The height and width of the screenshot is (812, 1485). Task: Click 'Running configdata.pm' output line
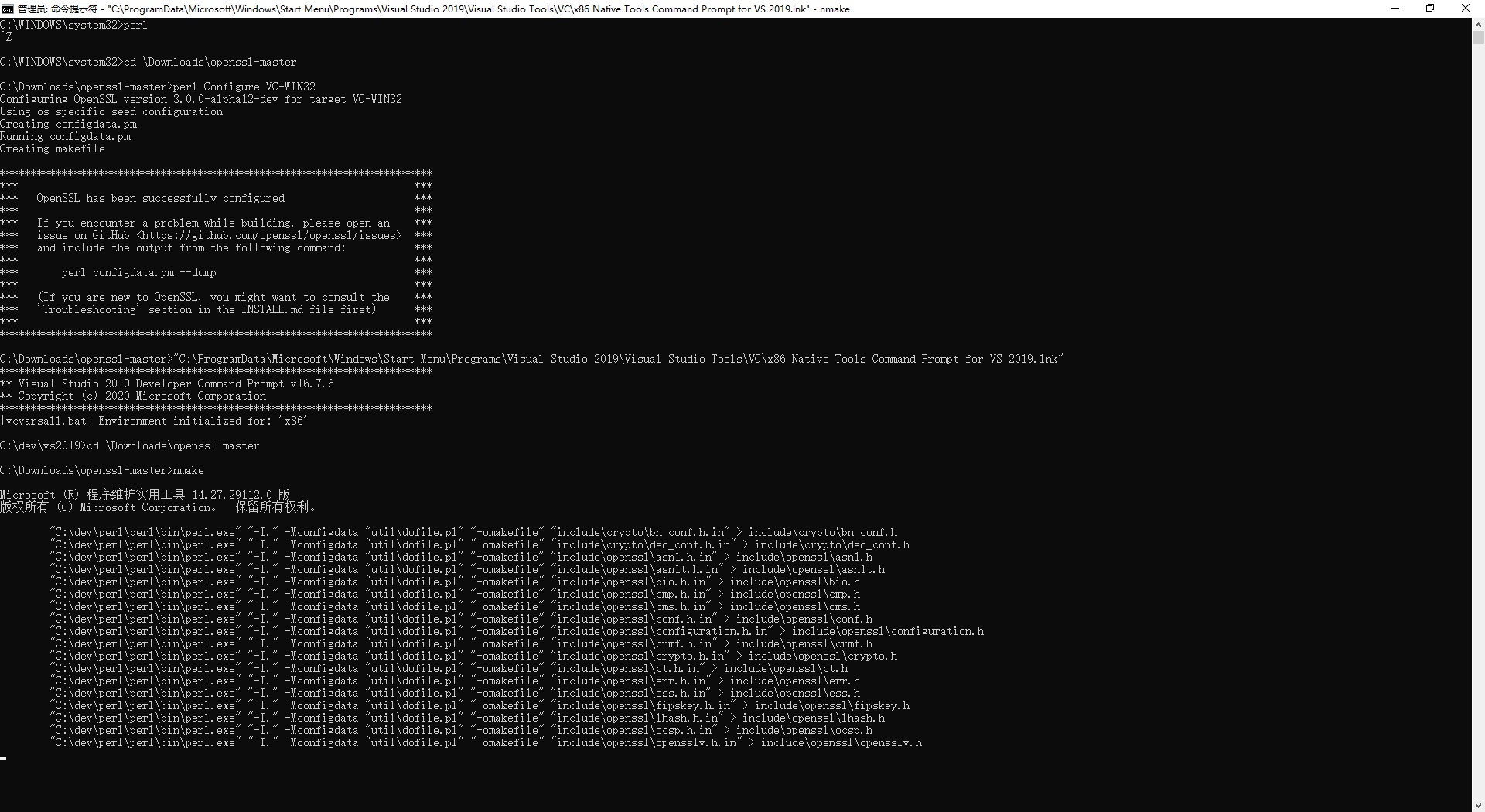[66, 136]
